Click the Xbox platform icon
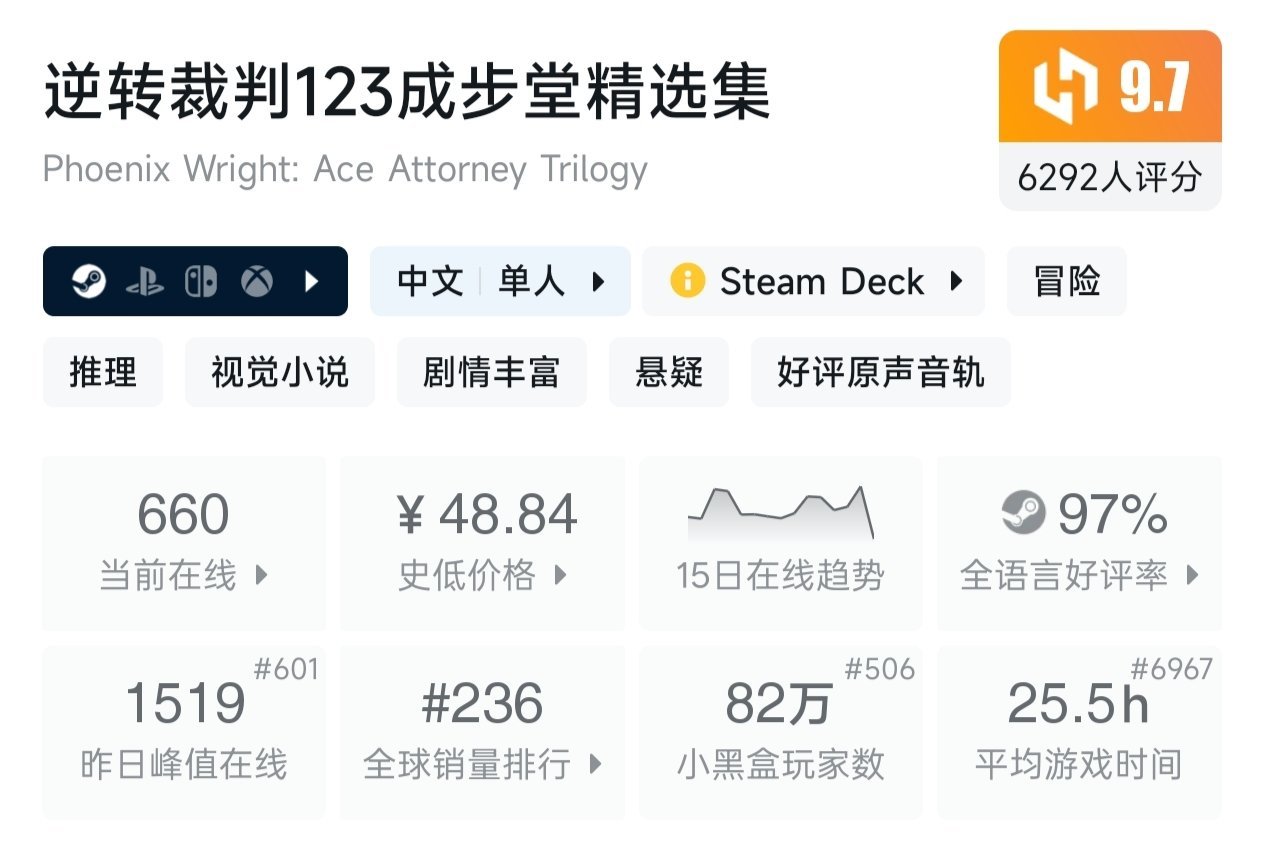The image size is (1264, 847). point(257,282)
